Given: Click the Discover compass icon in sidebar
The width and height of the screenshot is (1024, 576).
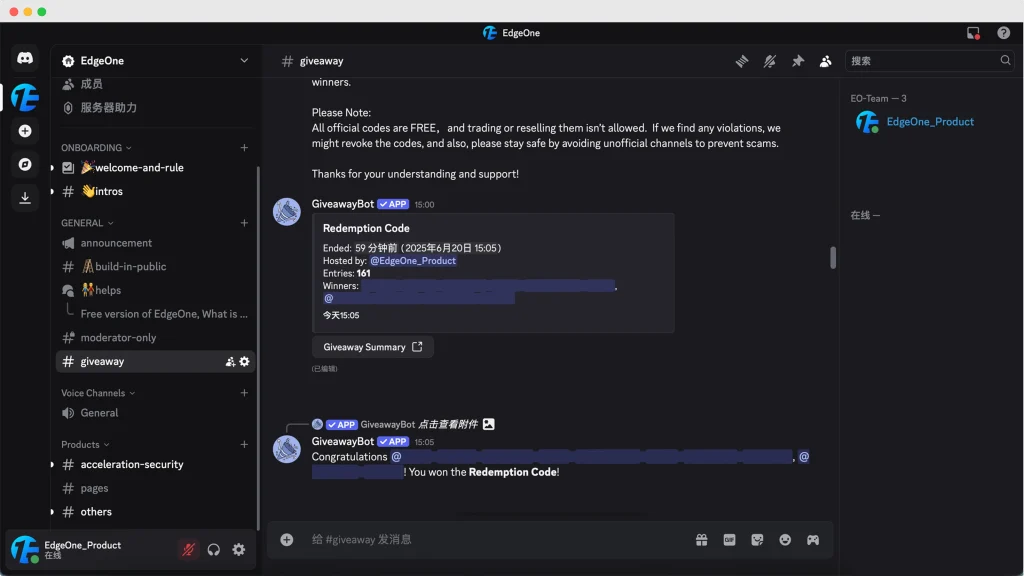Looking at the screenshot, I should pos(25,165).
